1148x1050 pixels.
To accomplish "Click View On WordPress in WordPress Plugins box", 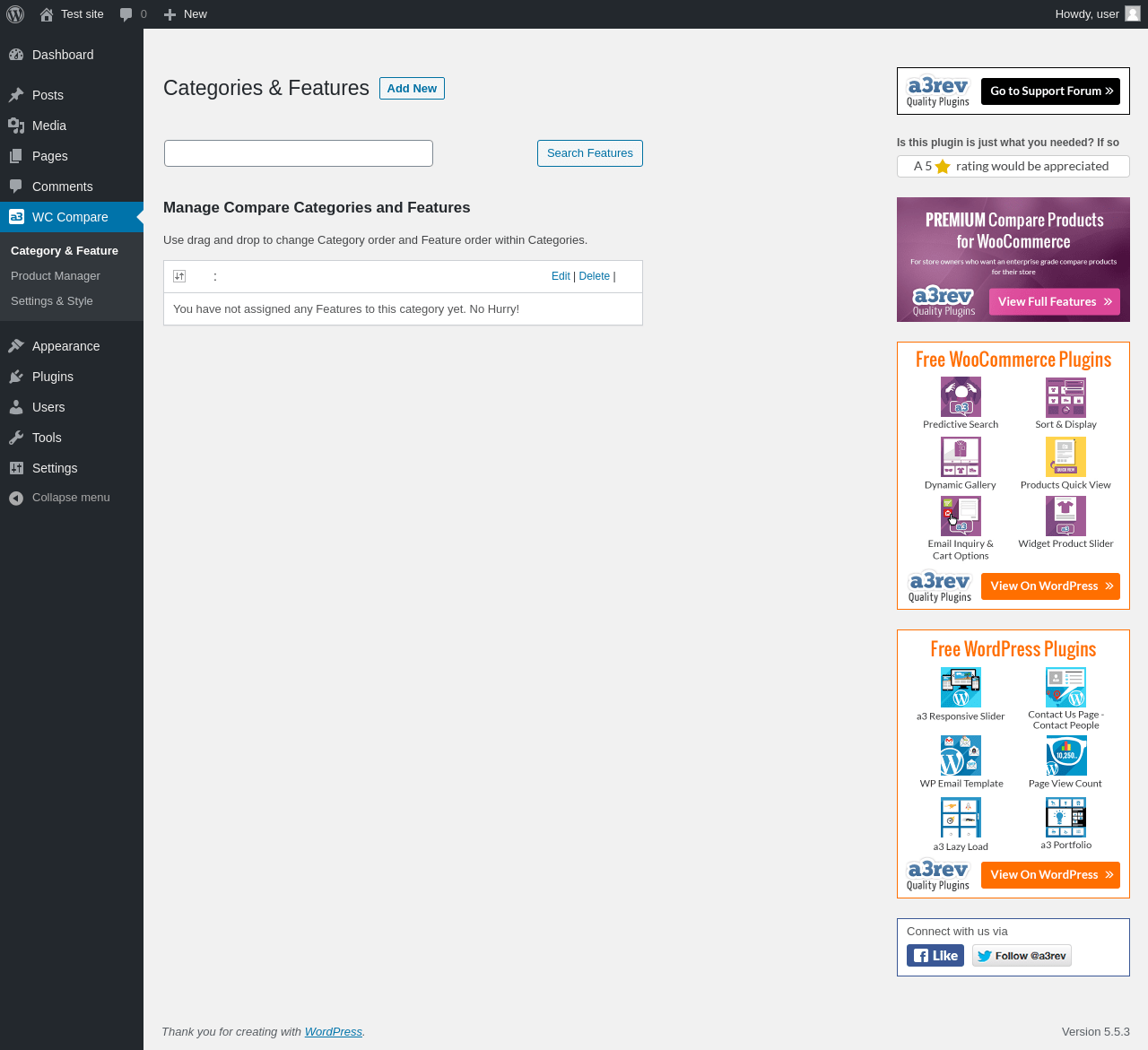I will [x=1050, y=875].
